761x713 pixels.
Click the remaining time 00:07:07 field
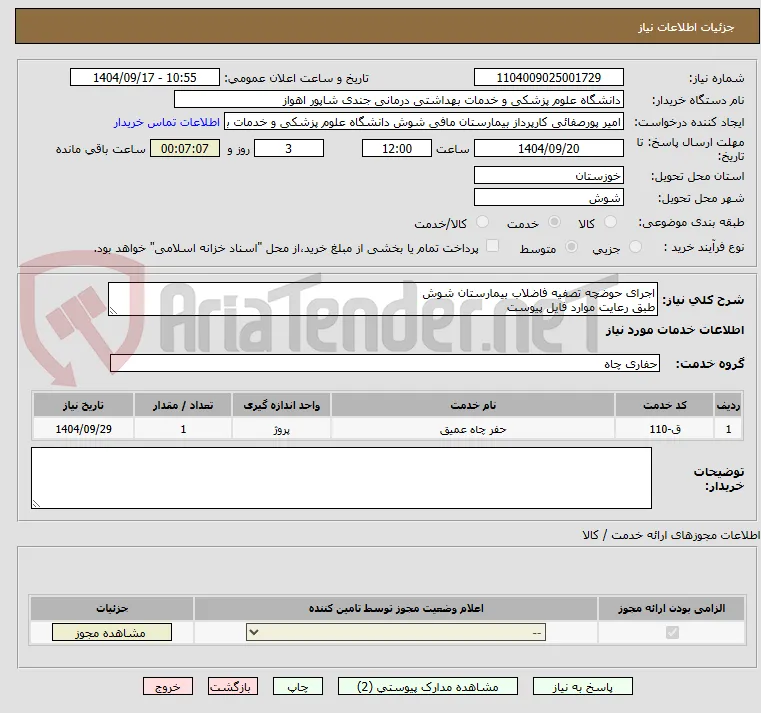[x=184, y=149]
